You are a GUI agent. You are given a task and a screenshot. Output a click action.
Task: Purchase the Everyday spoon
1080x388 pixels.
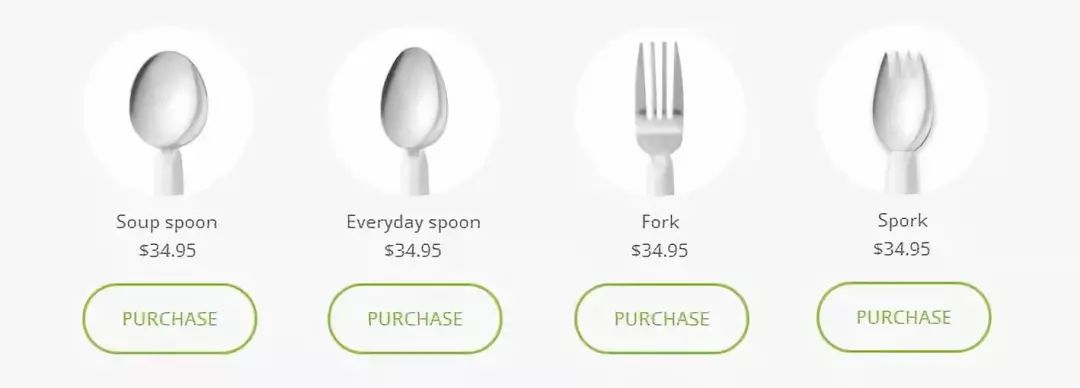[415, 318]
